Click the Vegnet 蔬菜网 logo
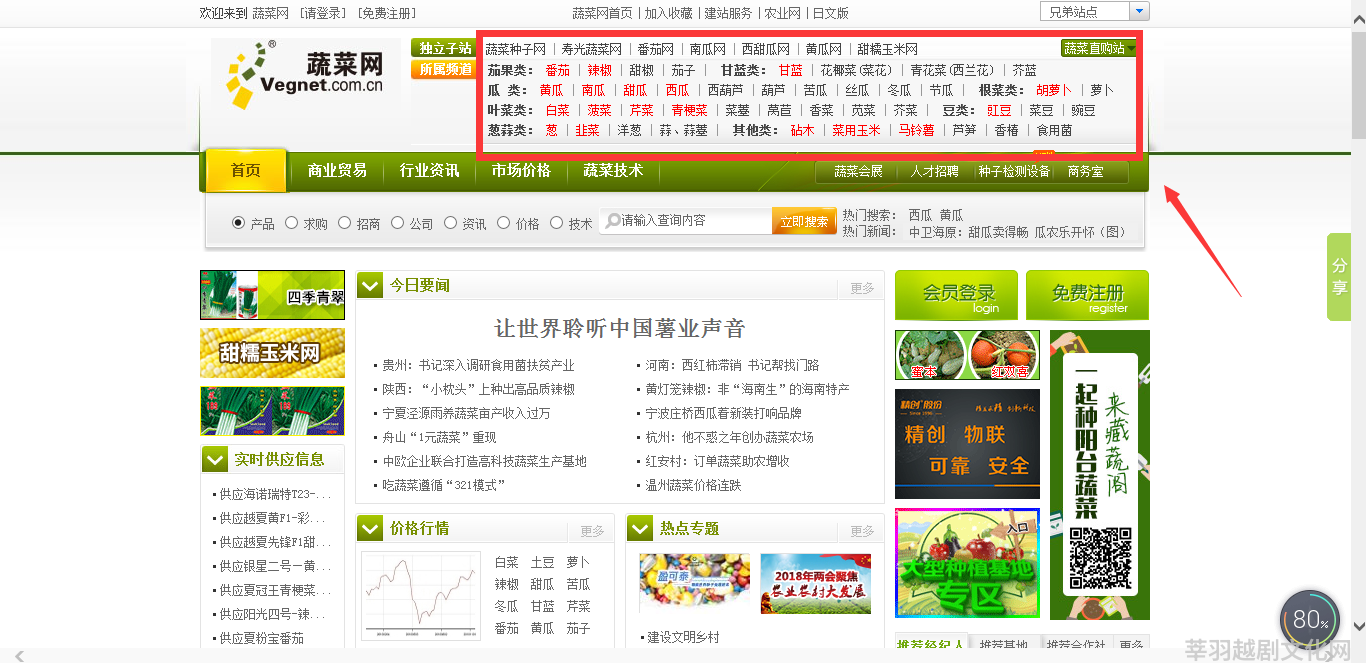The height and width of the screenshot is (663, 1366). pos(306,74)
